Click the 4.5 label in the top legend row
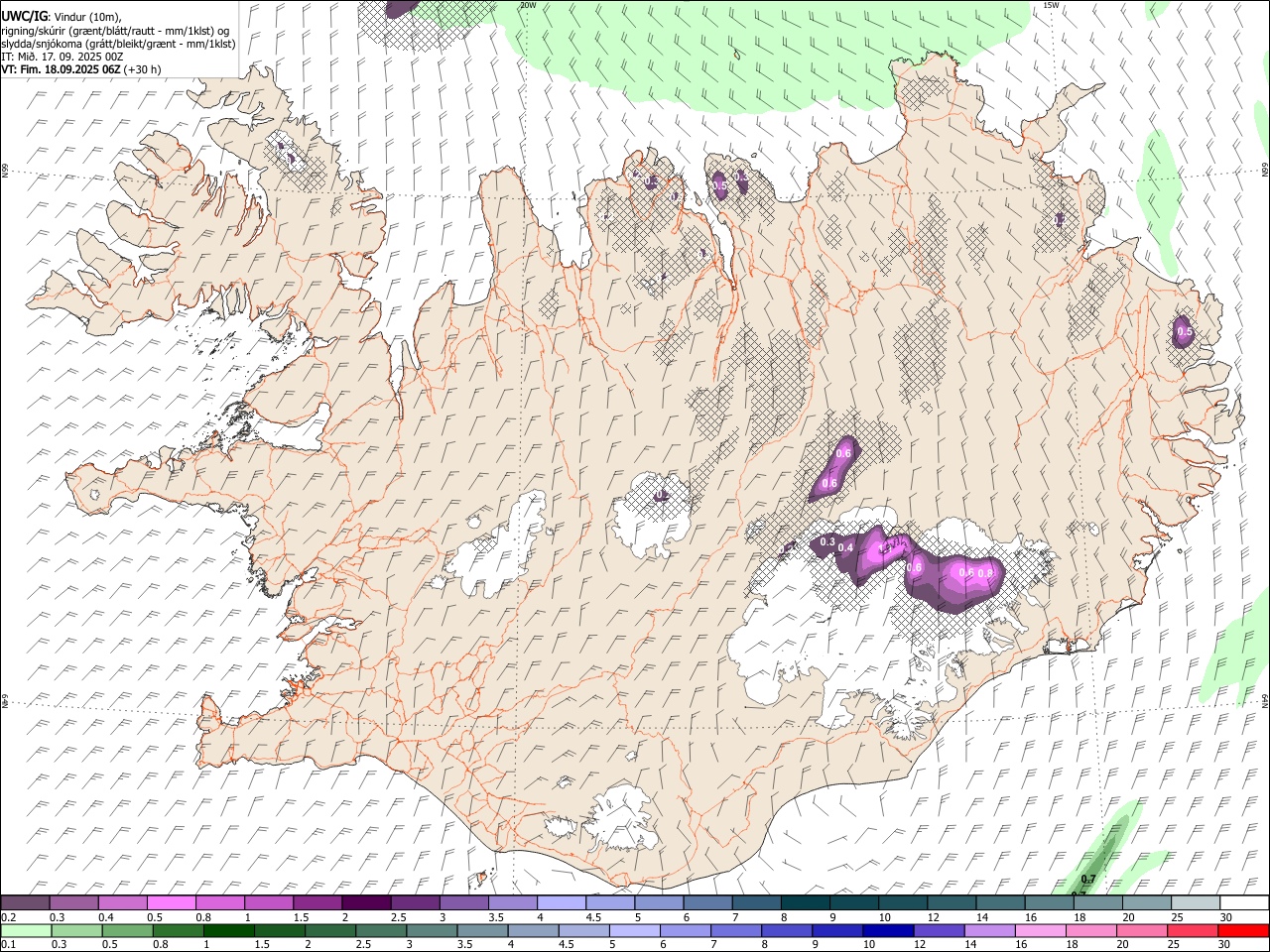 (x=593, y=917)
